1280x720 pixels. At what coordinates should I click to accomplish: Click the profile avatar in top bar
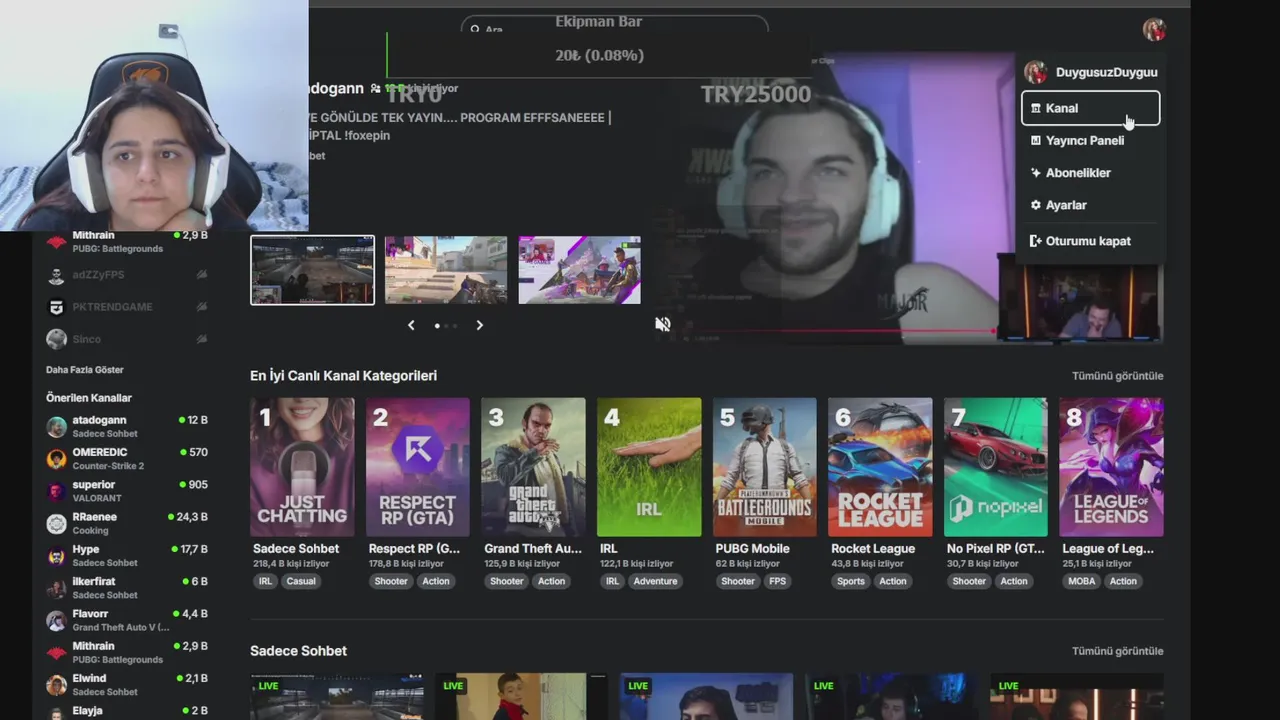point(1154,29)
